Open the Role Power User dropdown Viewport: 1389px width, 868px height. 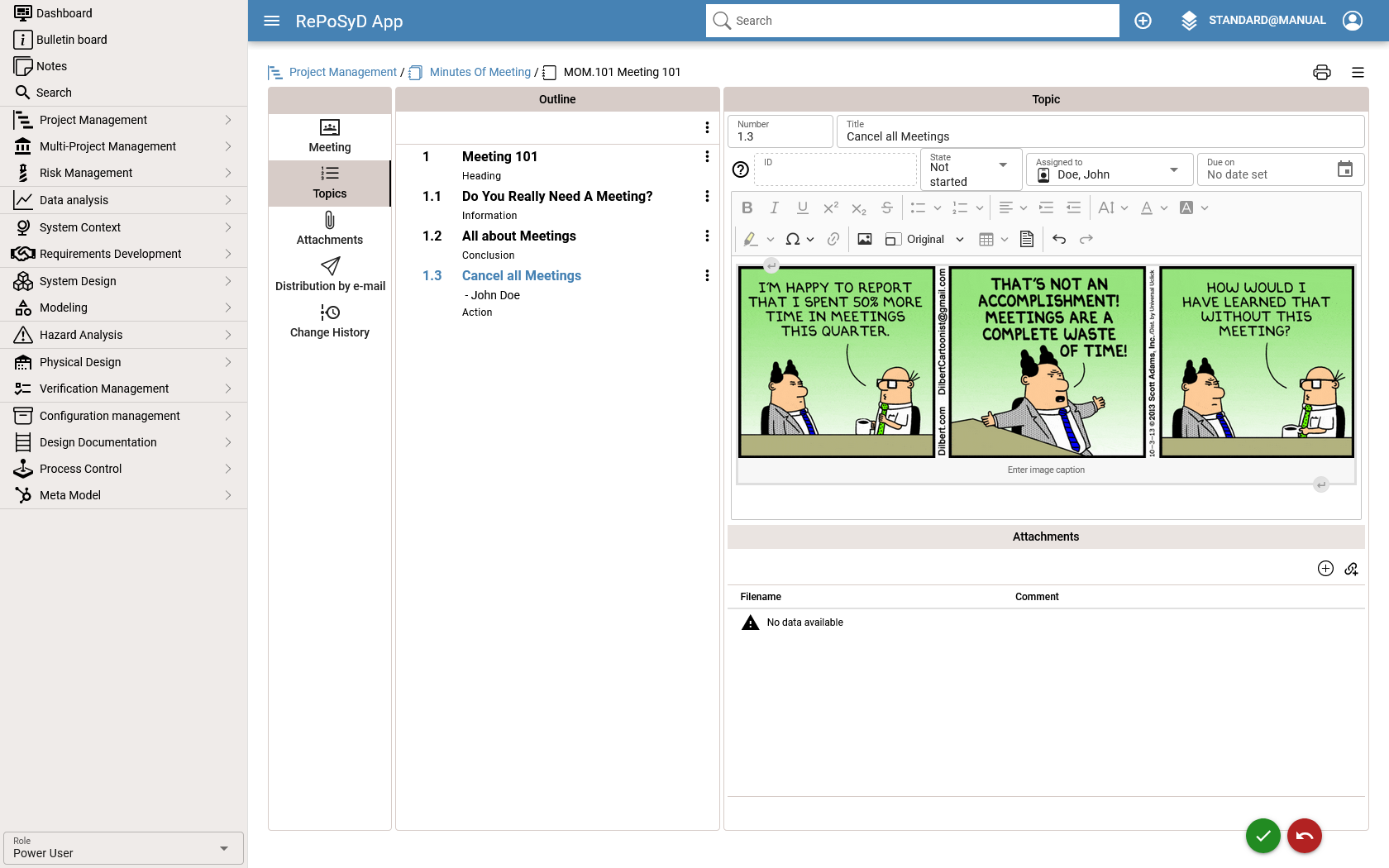[x=123, y=848]
